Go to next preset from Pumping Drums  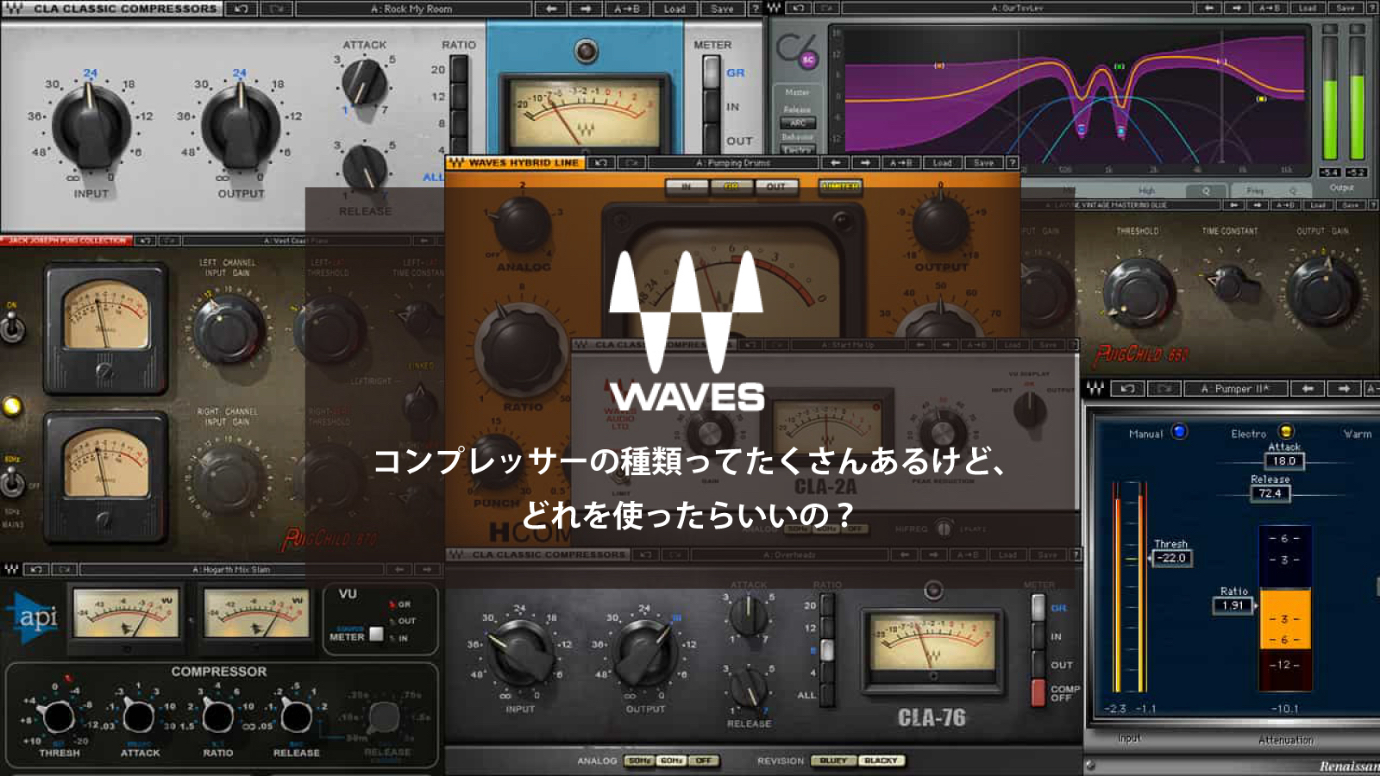point(866,162)
